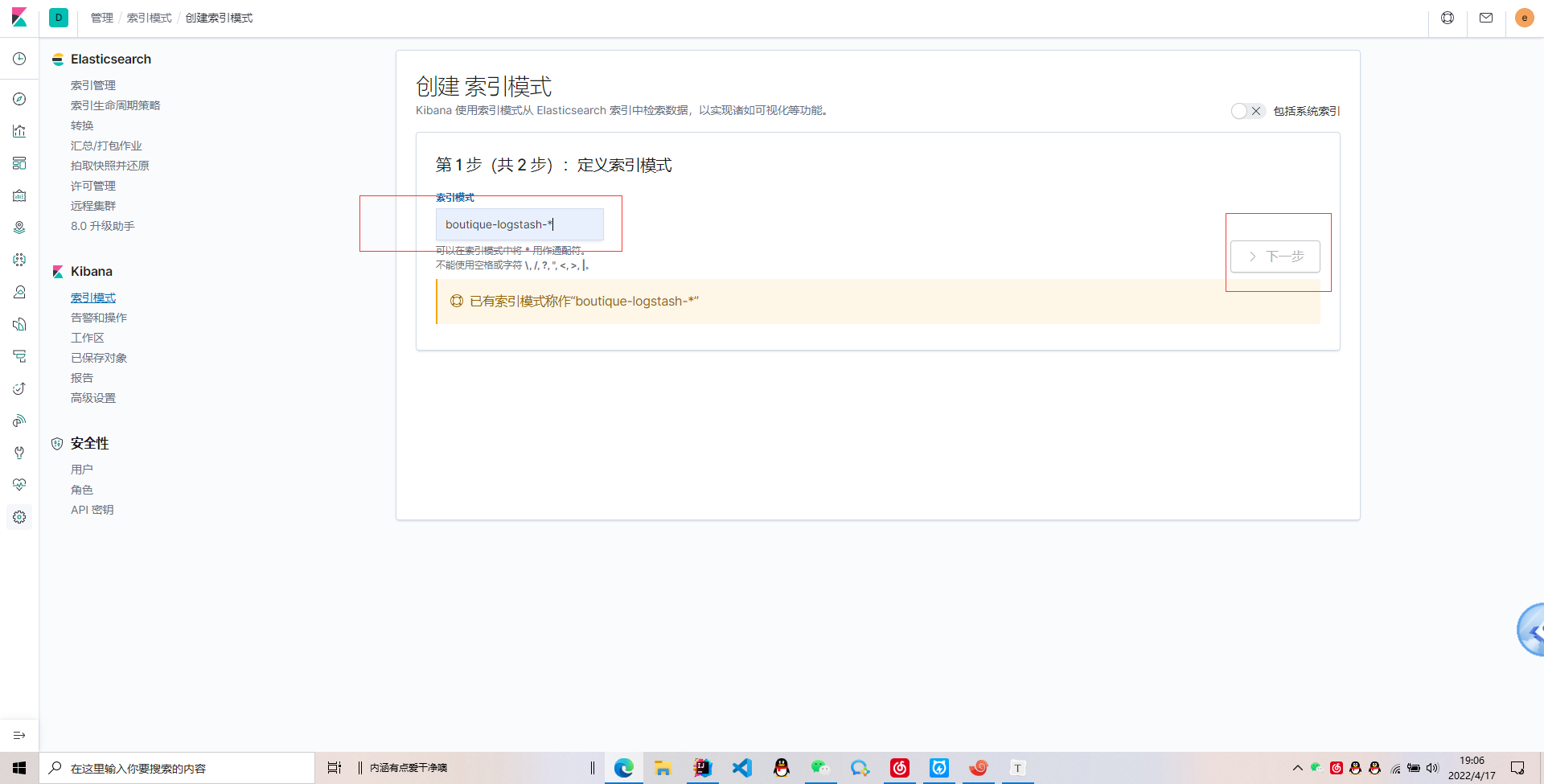Open APM from the side navigation
The image size is (1544, 784).
coord(19,356)
